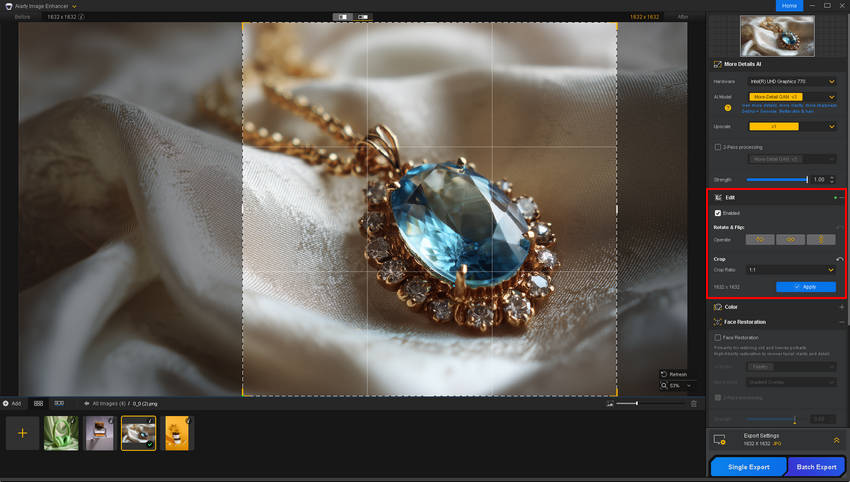Expand Export Settings with the double chevron
The width and height of the screenshot is (850, 482).
tap(836, 440)
